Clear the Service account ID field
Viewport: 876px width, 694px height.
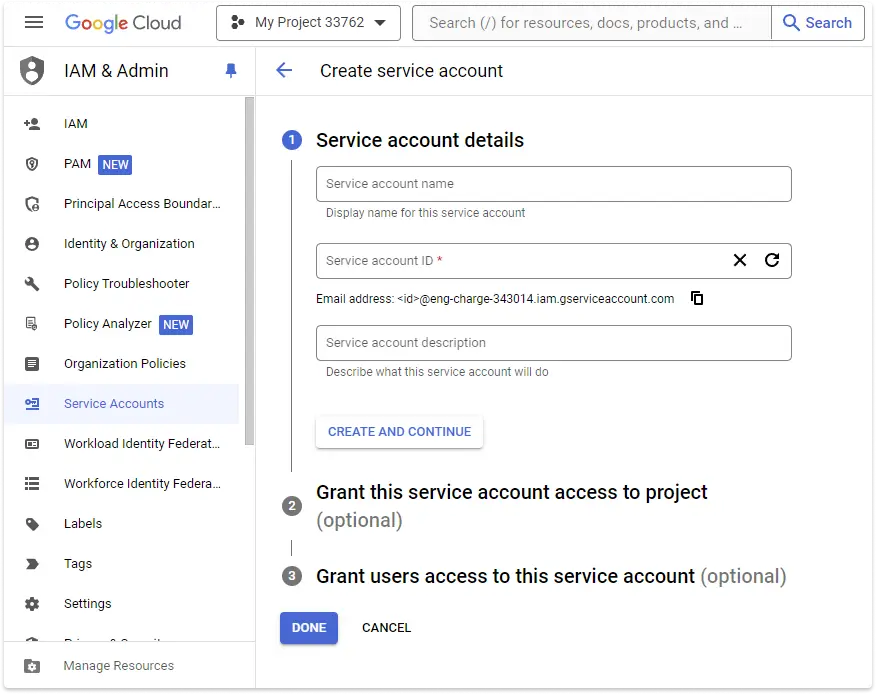[740, 260]
